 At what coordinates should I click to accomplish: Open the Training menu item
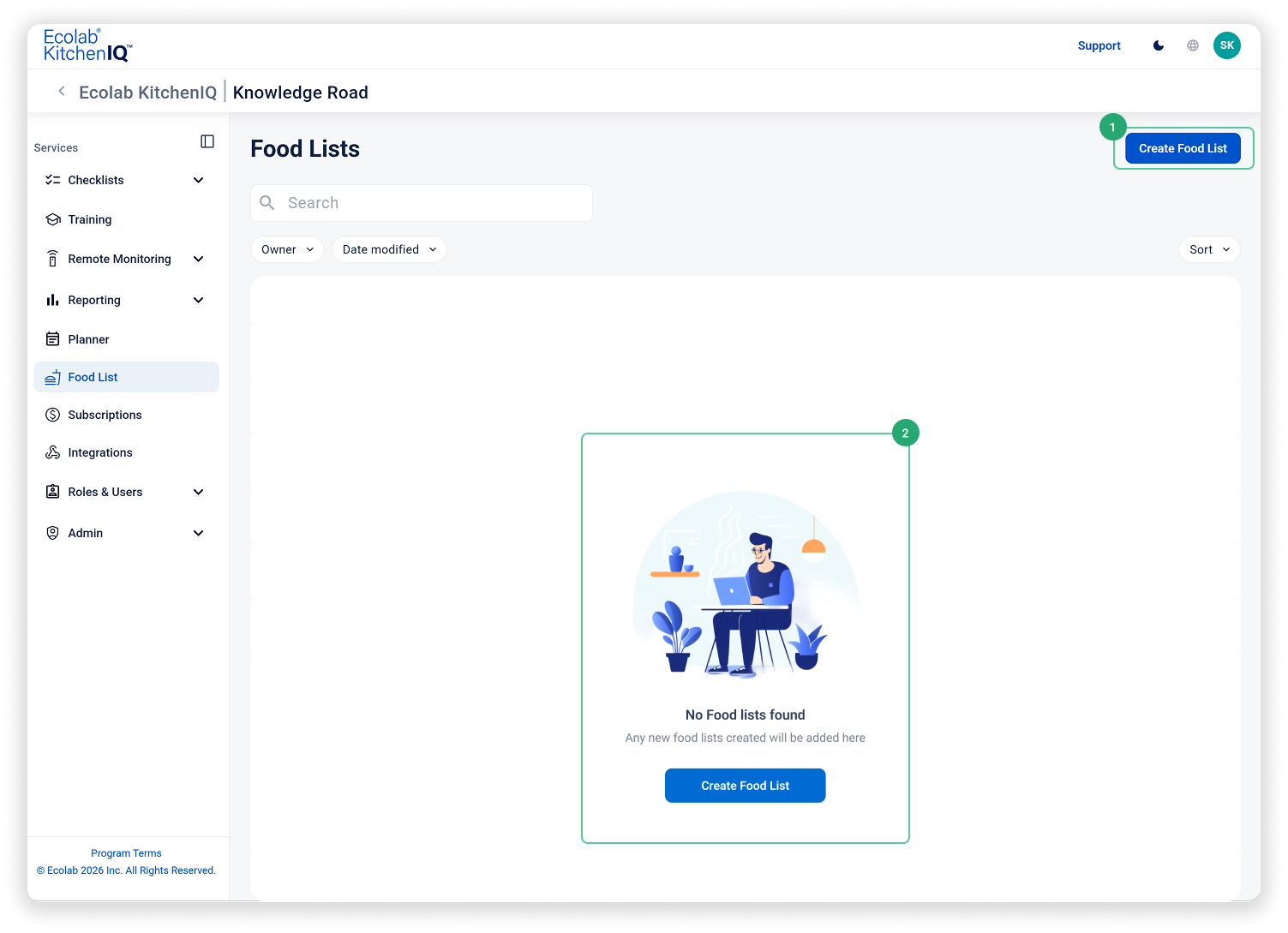pyautogui.click(x=126, y=219)
